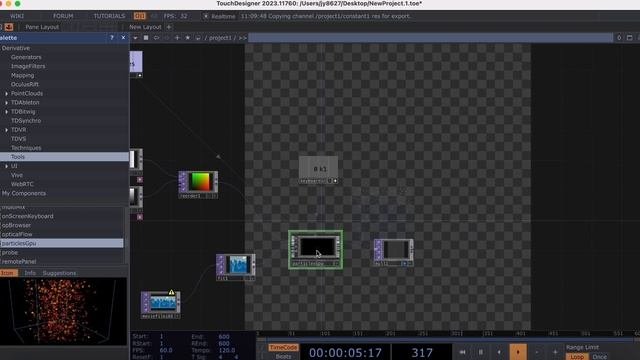Select the highlighted Tools folder

[x=64, y=157]
